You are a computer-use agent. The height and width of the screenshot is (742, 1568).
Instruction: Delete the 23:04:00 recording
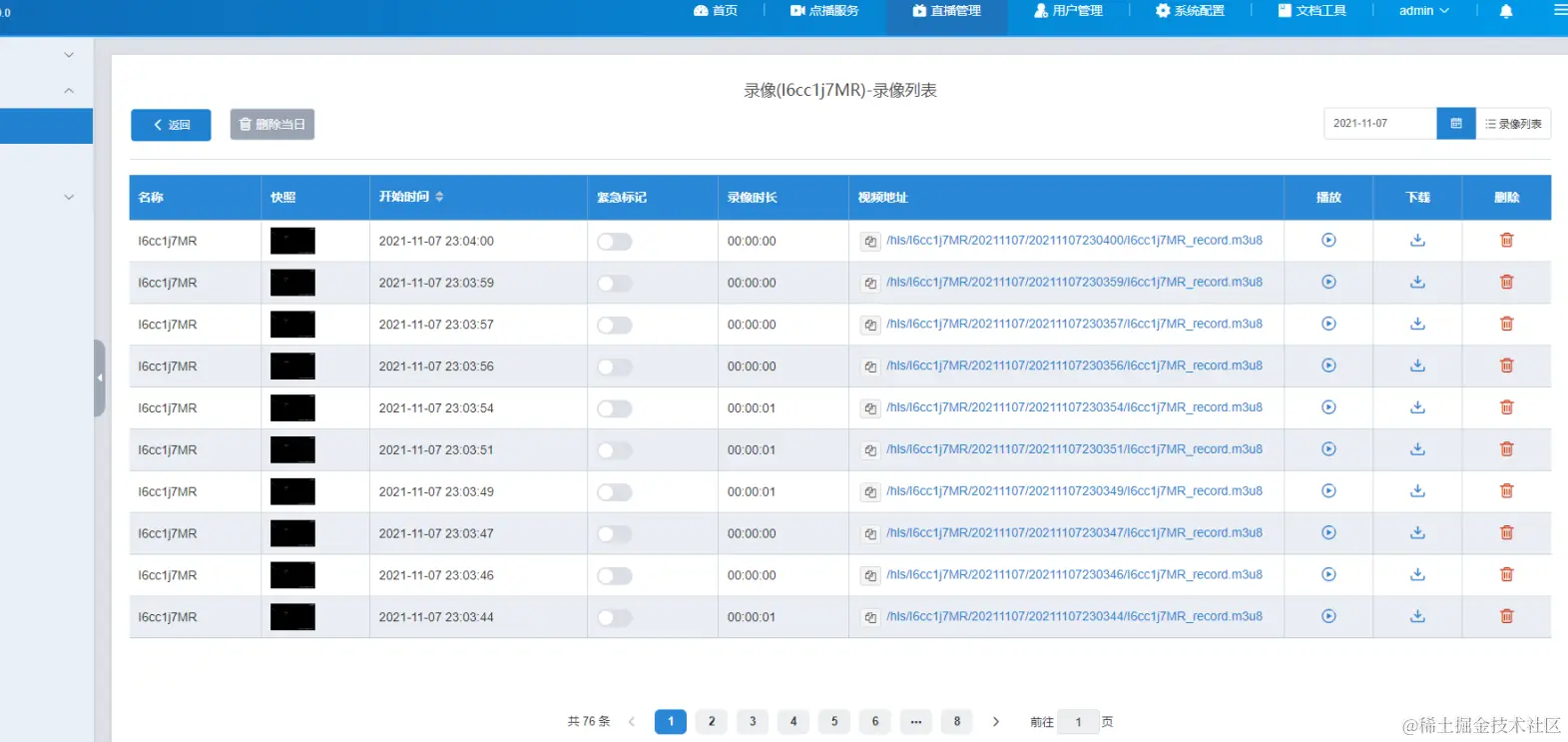1507,241
